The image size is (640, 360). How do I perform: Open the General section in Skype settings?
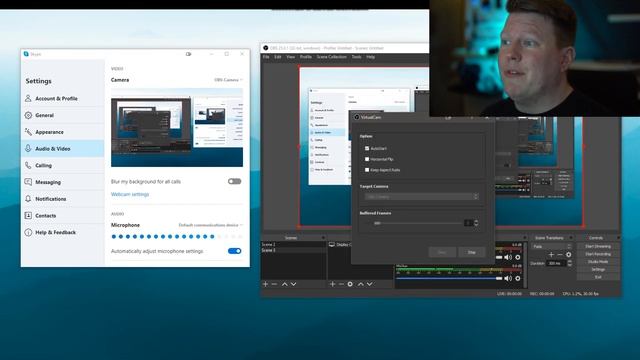62,115
